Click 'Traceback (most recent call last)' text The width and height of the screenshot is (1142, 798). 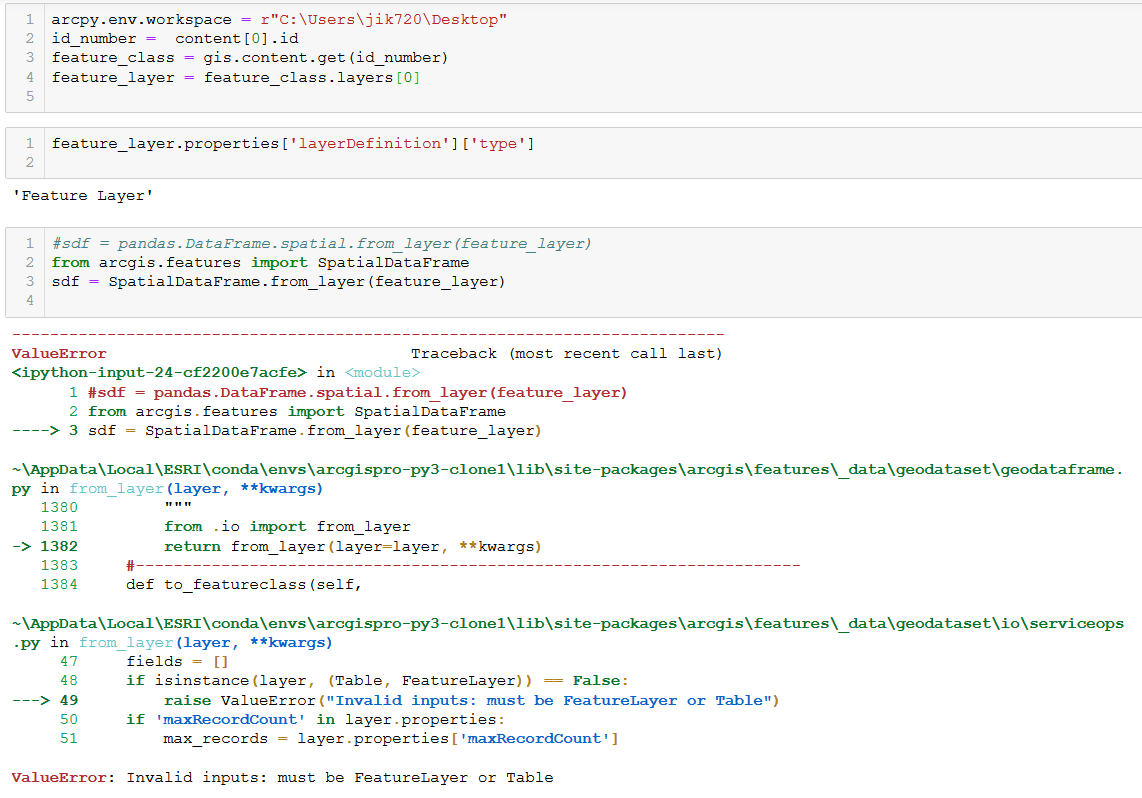pyautogui.click(x=566, y=354)
